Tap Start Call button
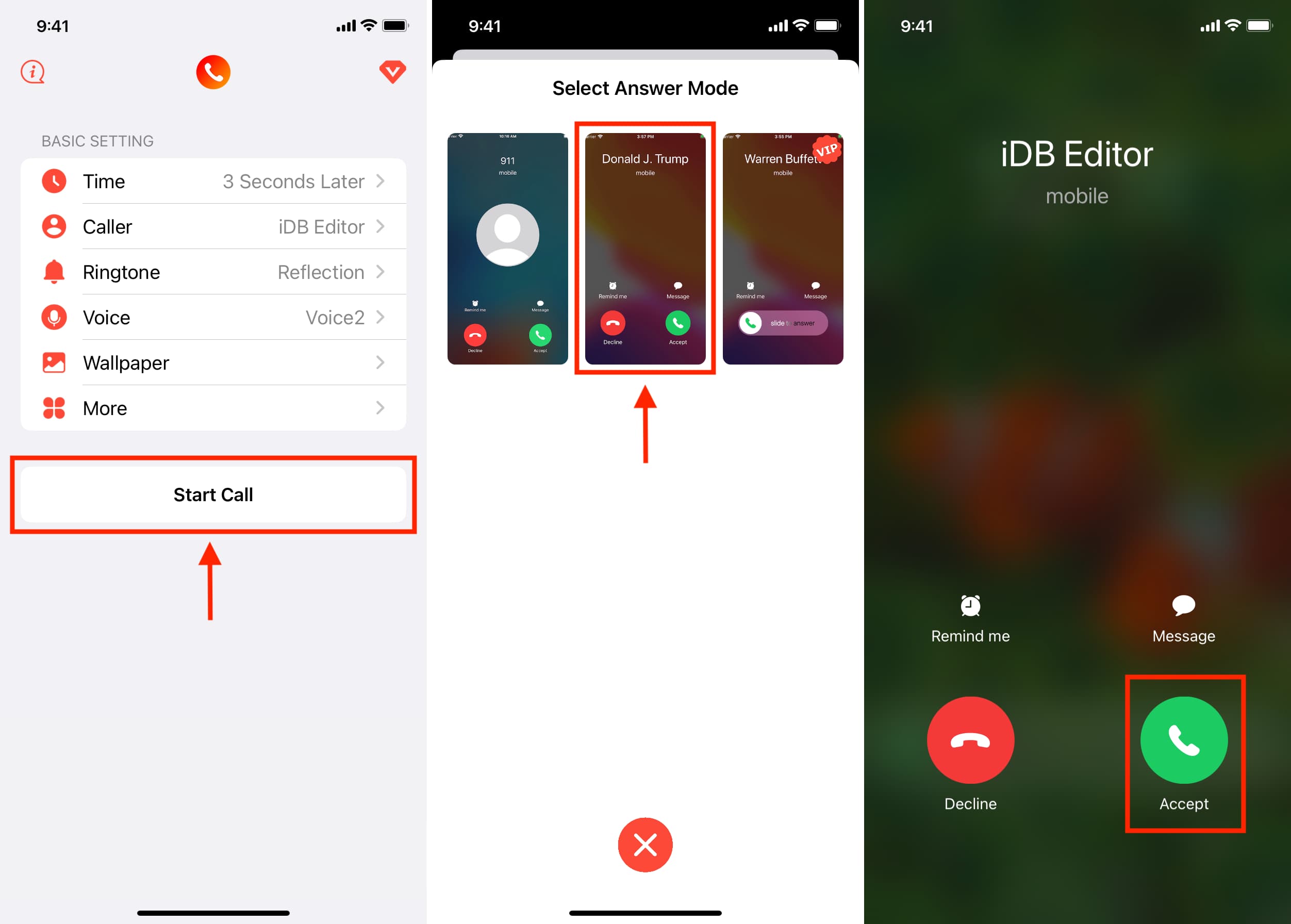1291x924 pixels. click(213, 493)
